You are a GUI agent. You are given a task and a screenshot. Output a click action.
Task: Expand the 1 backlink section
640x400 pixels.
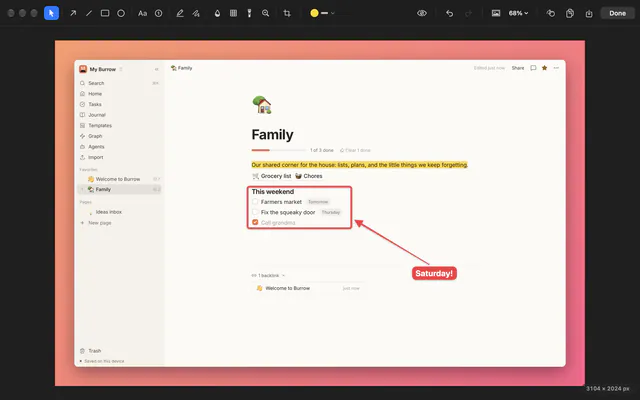[x=268, y=276]
